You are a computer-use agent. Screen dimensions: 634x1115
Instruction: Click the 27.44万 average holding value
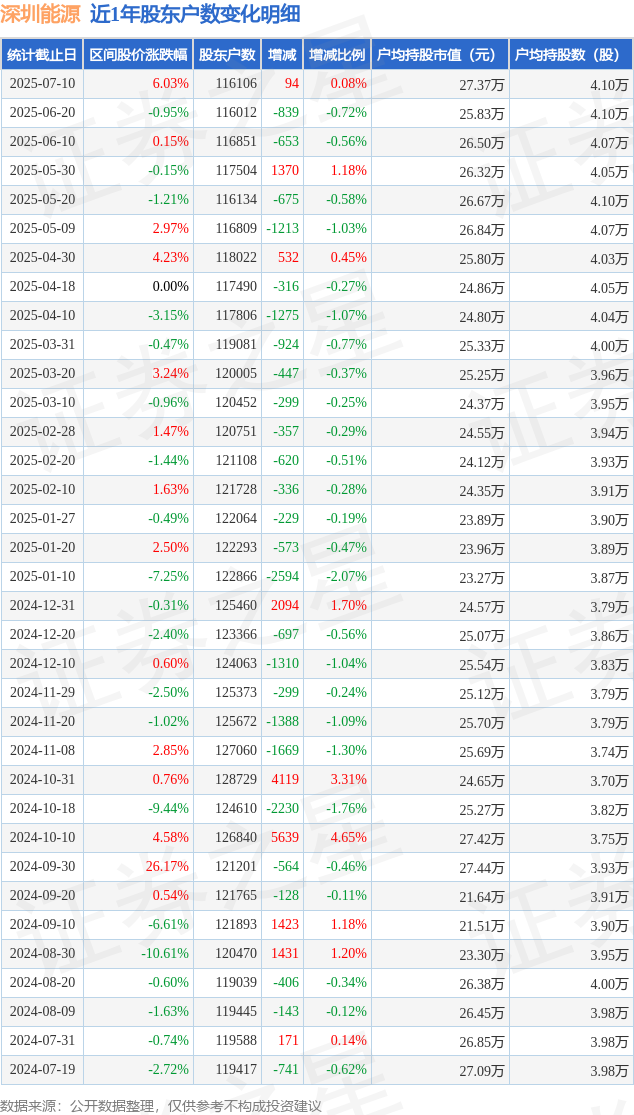click(x=482, y=867)
